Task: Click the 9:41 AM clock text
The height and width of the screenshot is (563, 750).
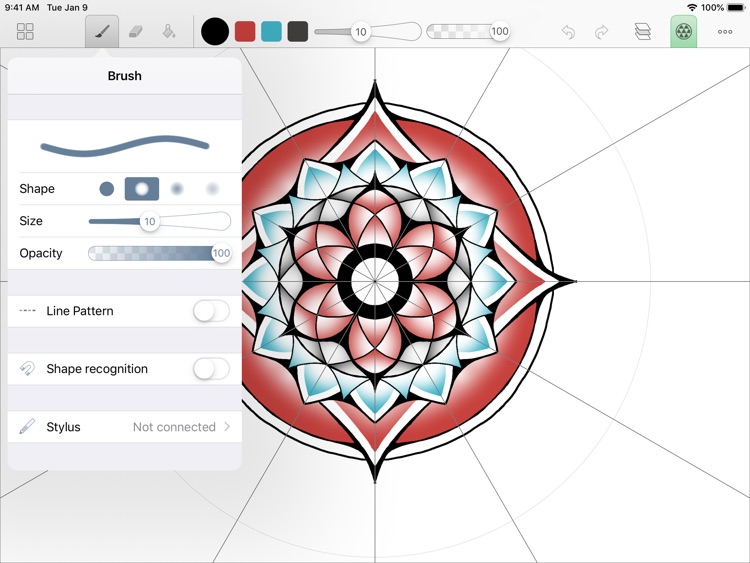Action: 22,8
